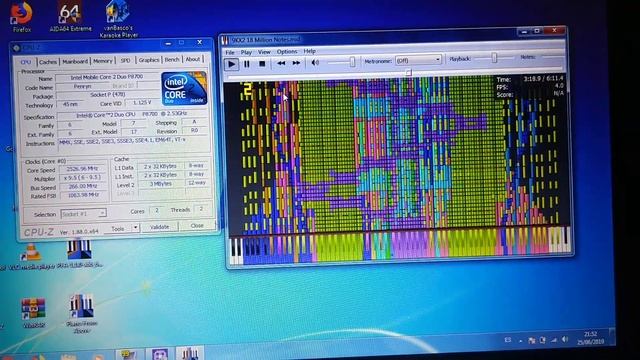Click the Play button in Piano From Above

231,64
